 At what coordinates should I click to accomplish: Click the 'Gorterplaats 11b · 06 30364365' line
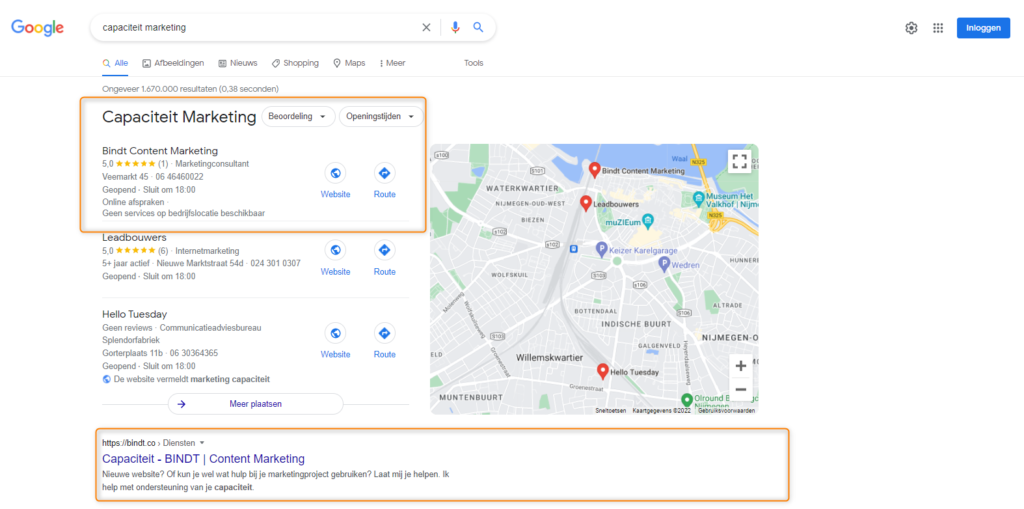(x=160, y=353)
